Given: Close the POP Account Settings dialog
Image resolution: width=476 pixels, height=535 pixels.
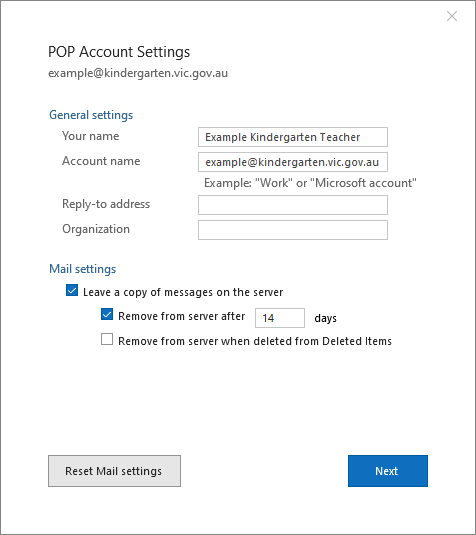Looking at the screenshot, I should [x=452, y=16].
